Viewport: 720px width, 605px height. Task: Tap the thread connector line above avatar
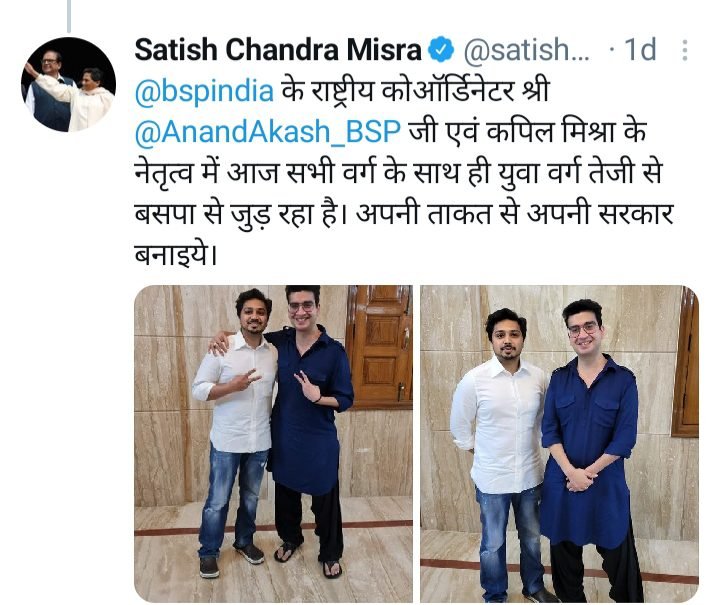tap(69, 16)
